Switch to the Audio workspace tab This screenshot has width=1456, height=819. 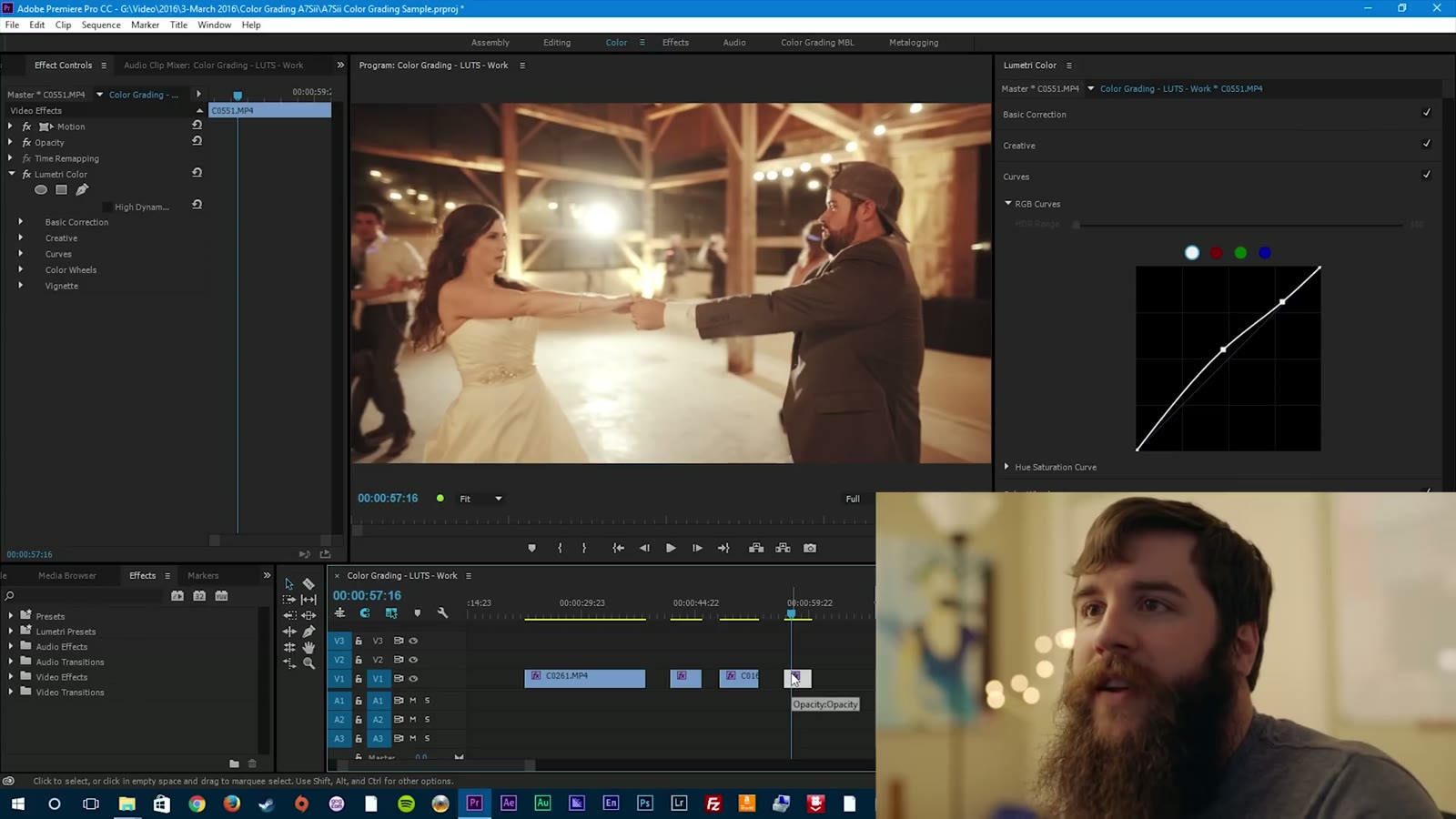tap(734, 43)
